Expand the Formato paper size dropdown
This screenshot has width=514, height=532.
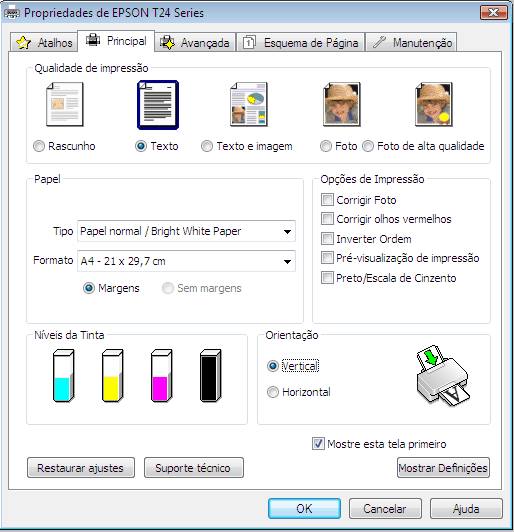[186, 261]
